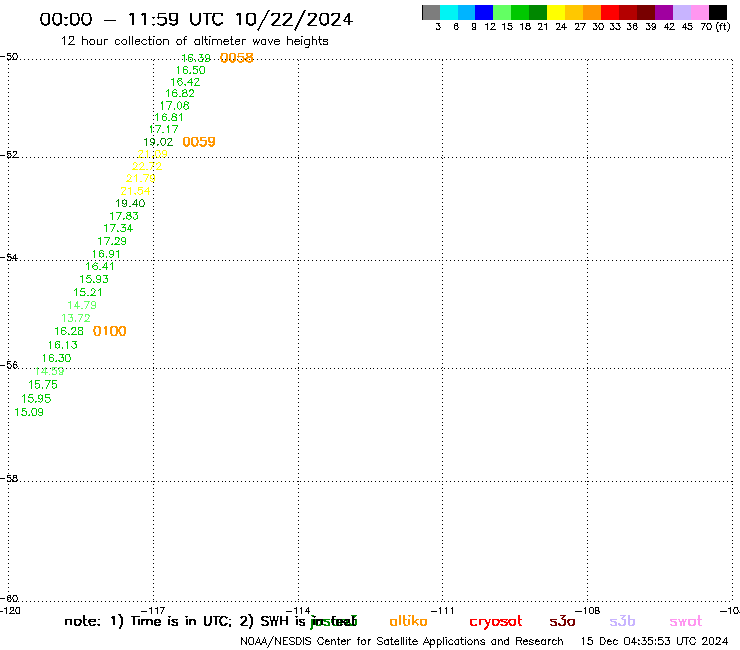
Task: Click the light green value 13.72
Action: (x=76, y=318)
